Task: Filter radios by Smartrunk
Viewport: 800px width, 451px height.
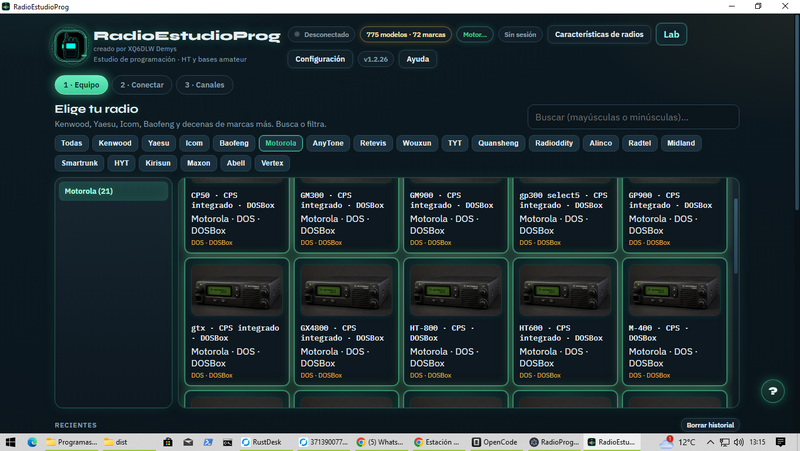Action: click(80, 163)
